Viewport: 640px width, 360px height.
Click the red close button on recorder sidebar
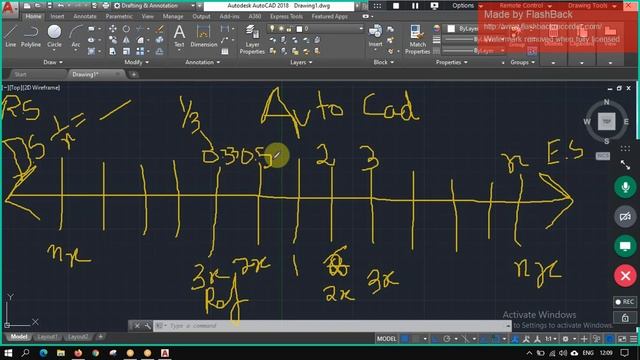coord(625,276)
